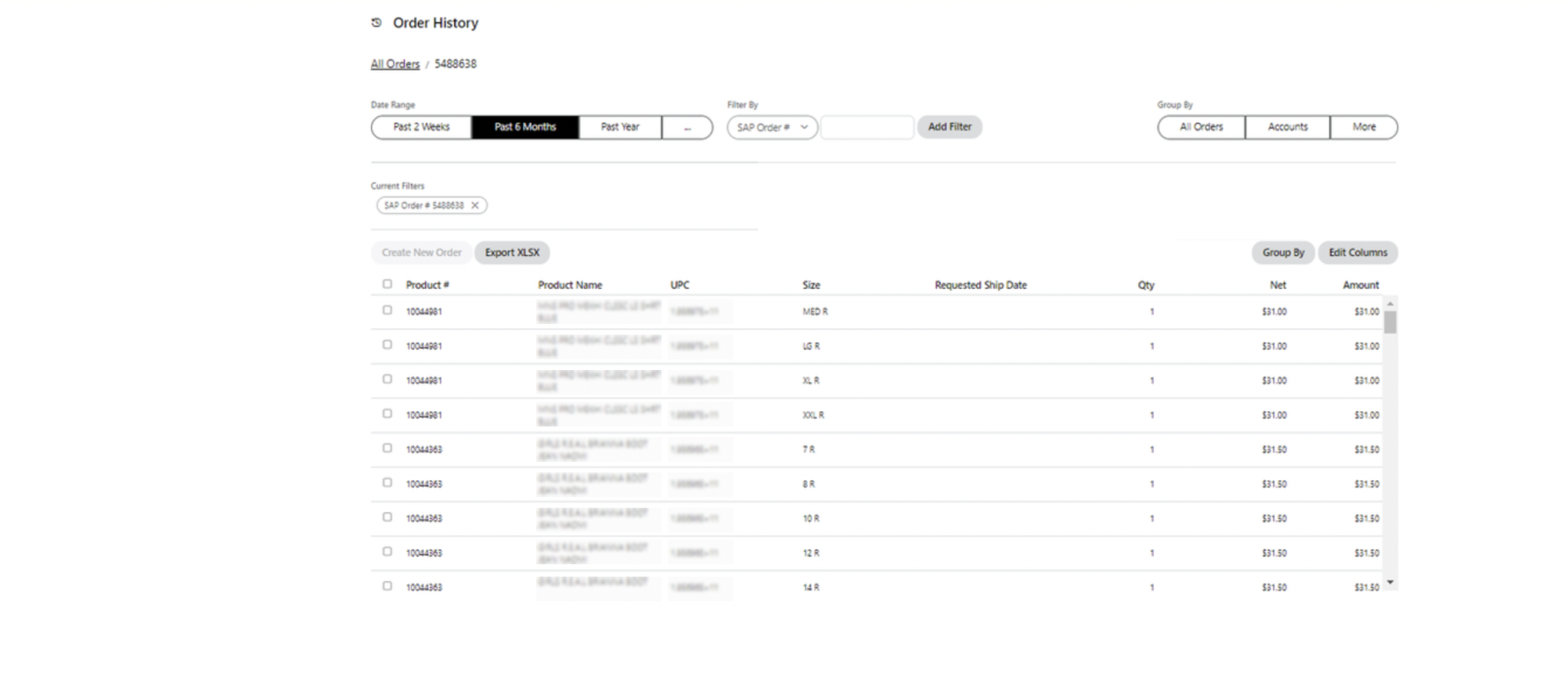Image resolution: width=1568 pixels, height=687 pixels.
Task: Toggle the select-all checkbox in table header
Action: [x=387, y=284]
